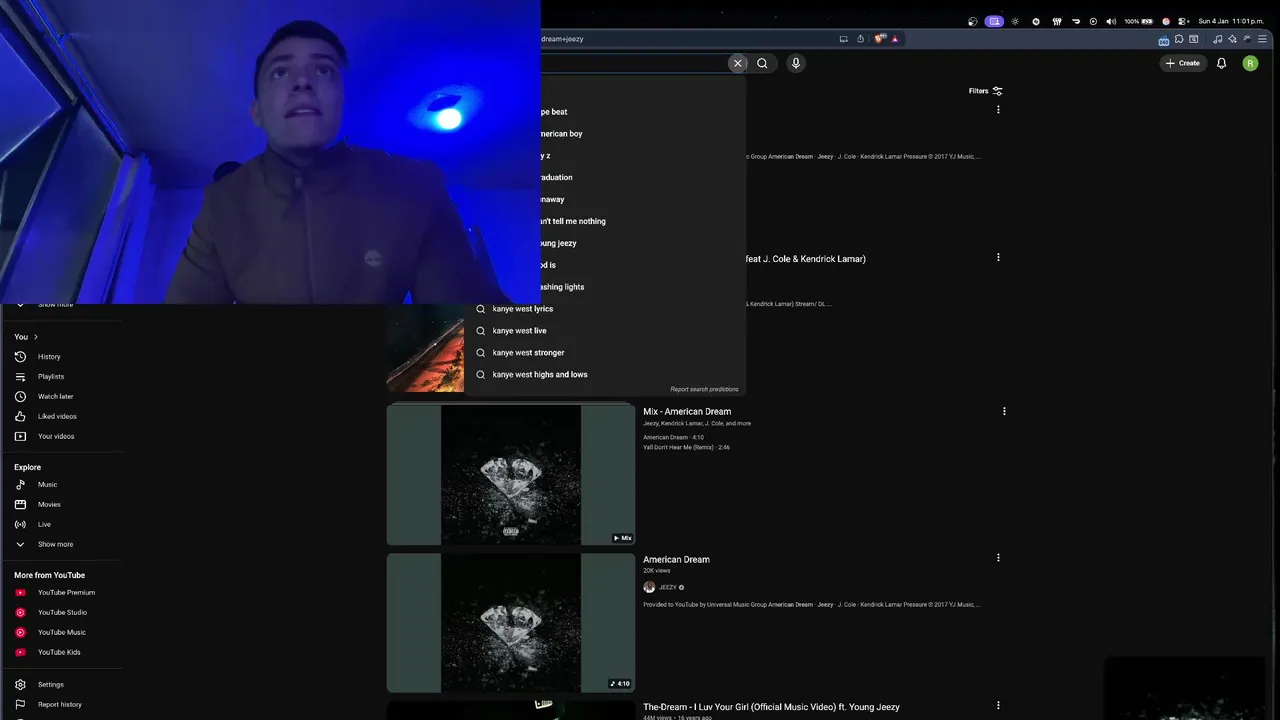Screen dimensions: 1280x720
Task: Click Report search predictions
Action: [x=704, y=389]
